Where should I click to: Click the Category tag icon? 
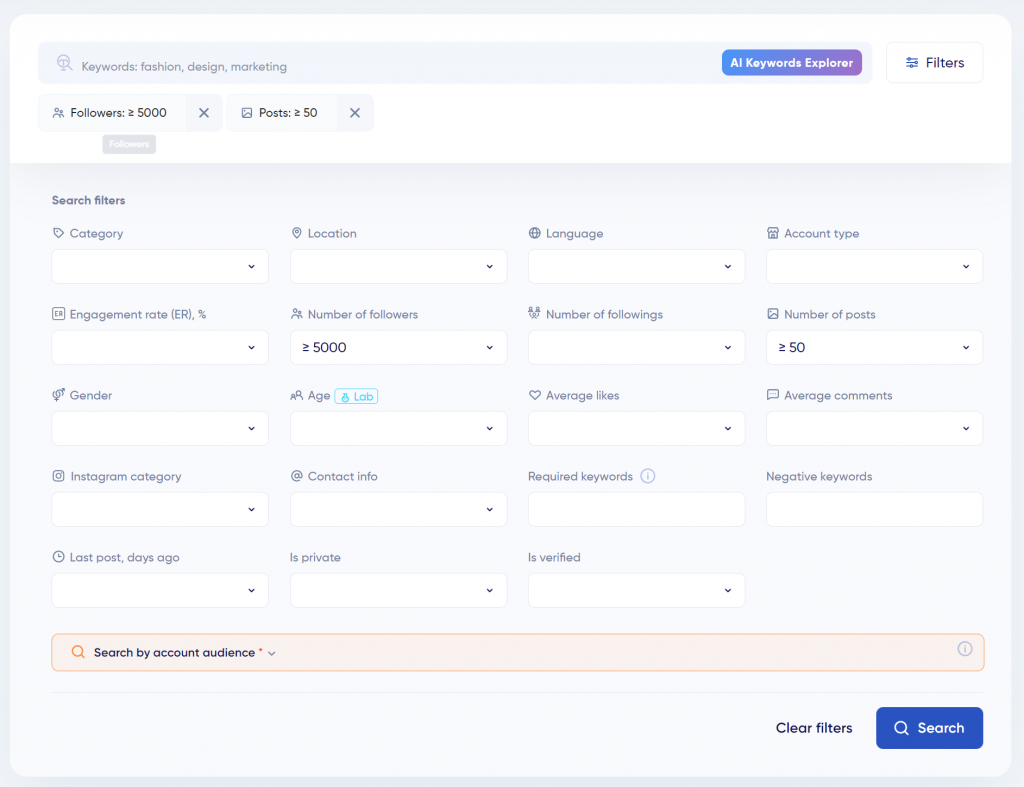point(57,233)
